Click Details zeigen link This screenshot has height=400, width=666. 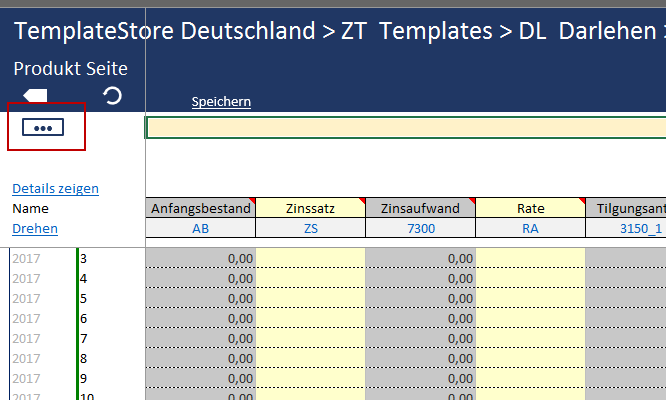[x=55, y=188]
